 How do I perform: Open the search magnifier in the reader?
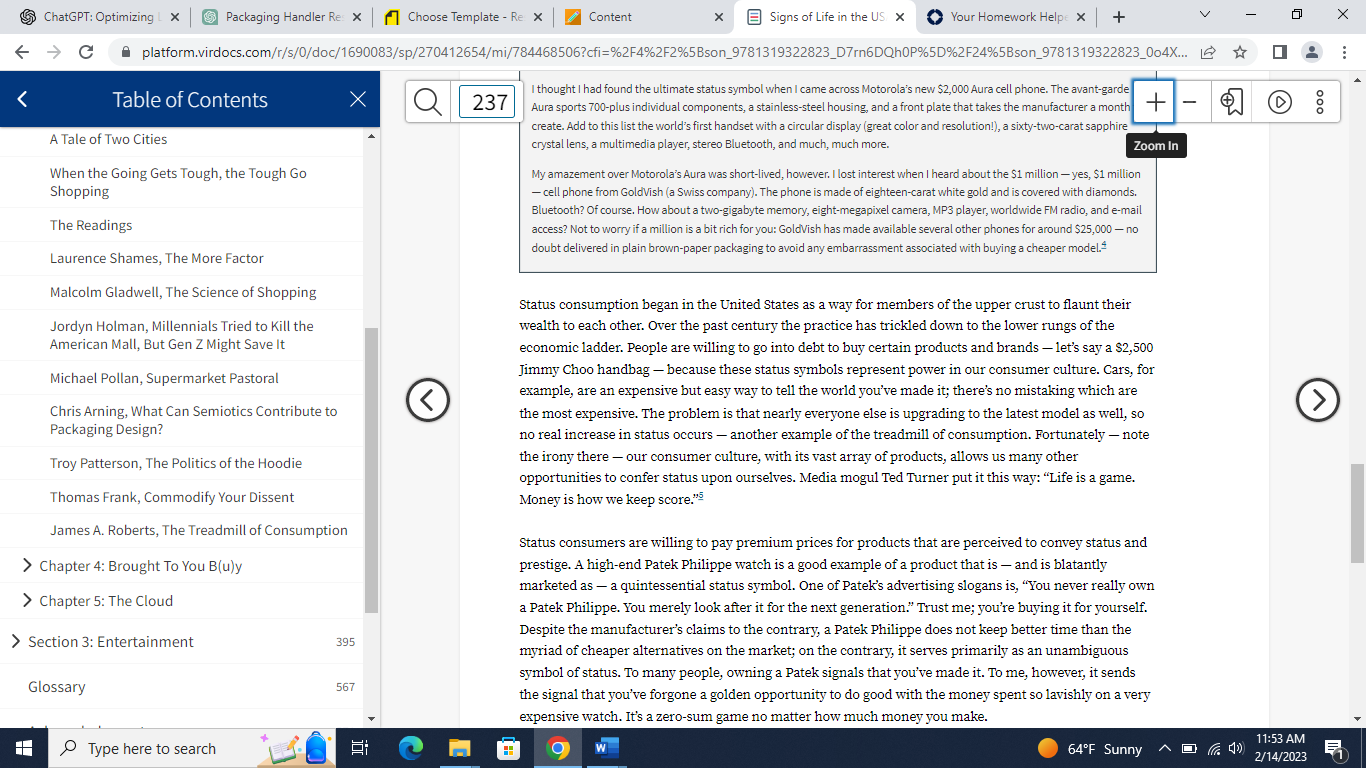[428, 102]
